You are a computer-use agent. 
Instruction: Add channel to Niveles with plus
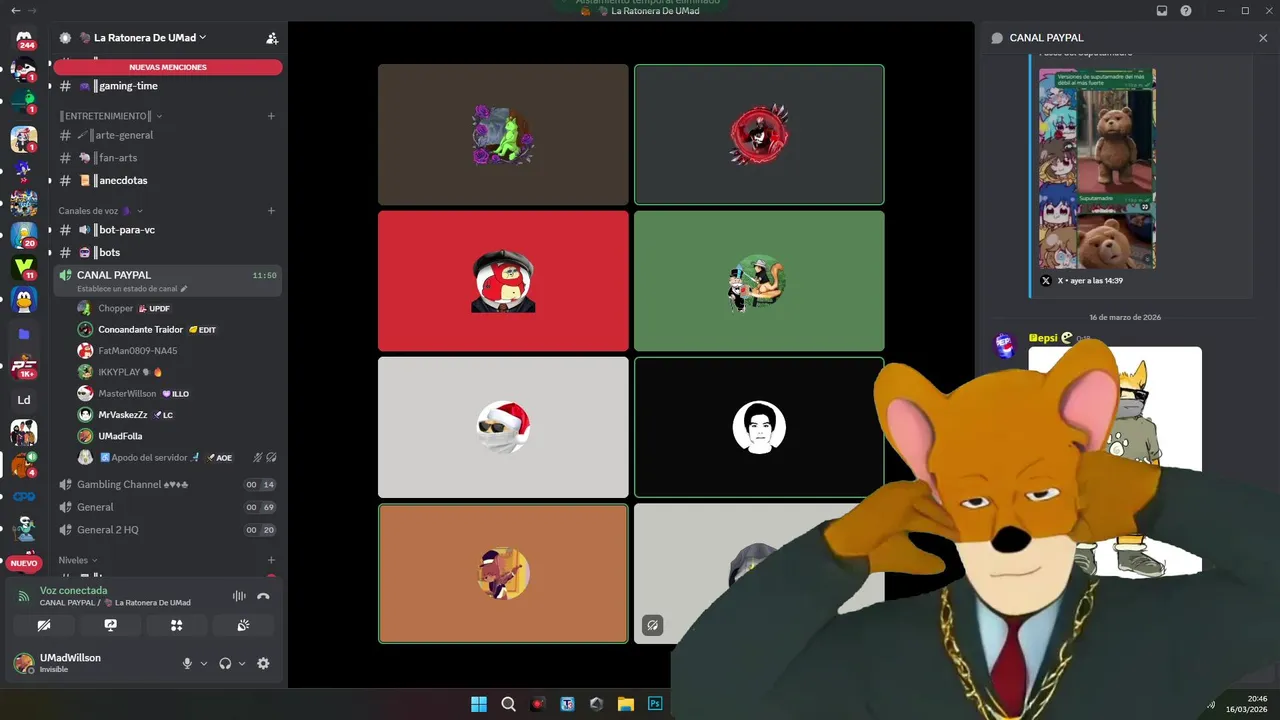(x=271, y=560)
